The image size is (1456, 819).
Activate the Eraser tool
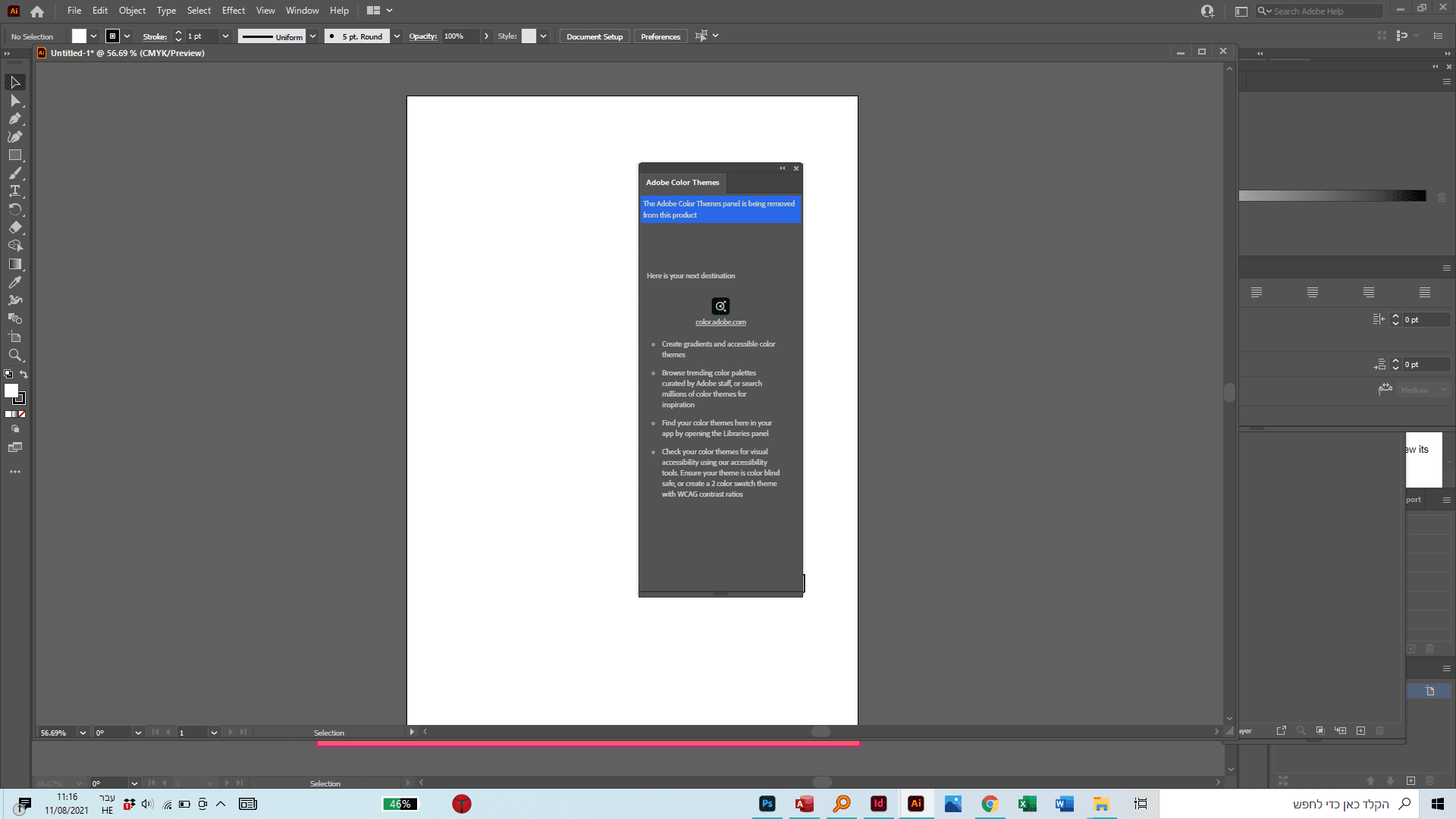point(14,227)
